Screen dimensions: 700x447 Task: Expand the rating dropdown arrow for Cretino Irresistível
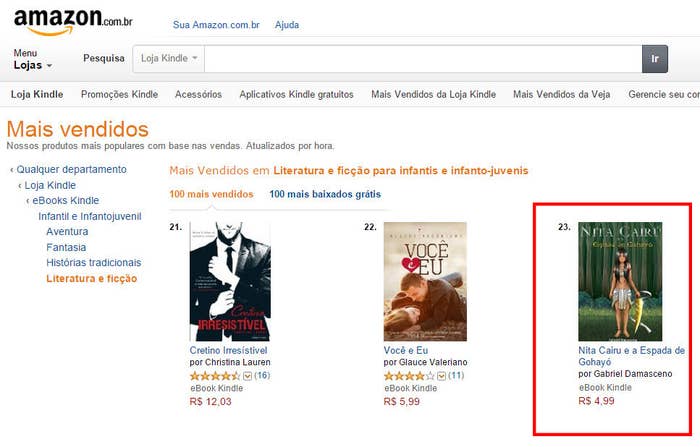pyautogui.click(x=248, y=376)
